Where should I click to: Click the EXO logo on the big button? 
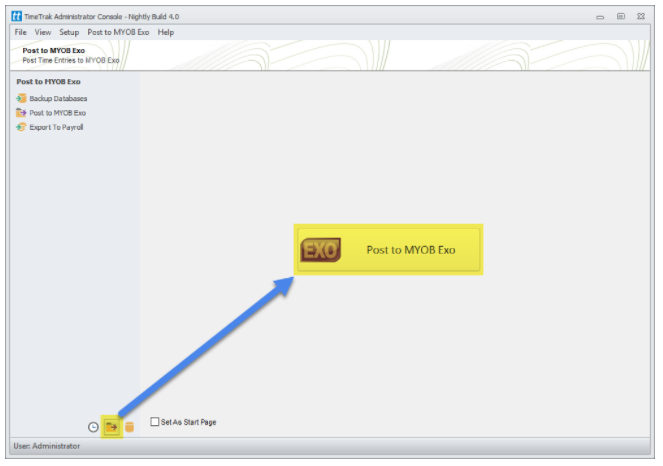pyautogui.click(x=321, y=250)
